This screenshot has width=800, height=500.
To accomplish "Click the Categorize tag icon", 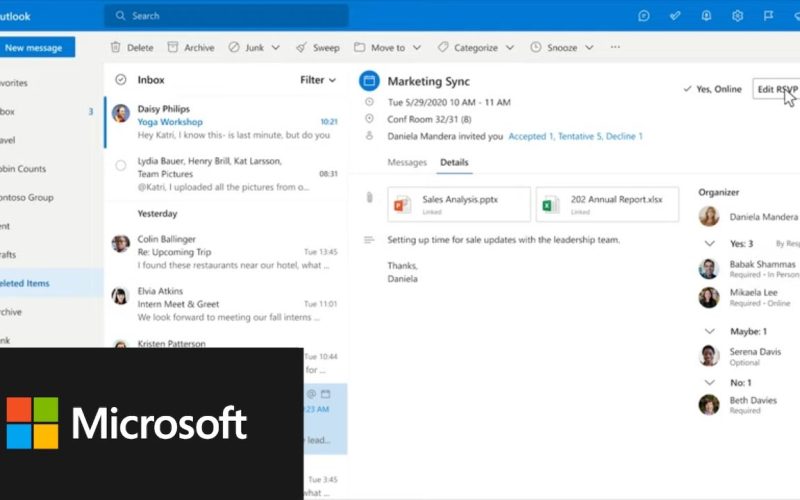I will point(443,47).
